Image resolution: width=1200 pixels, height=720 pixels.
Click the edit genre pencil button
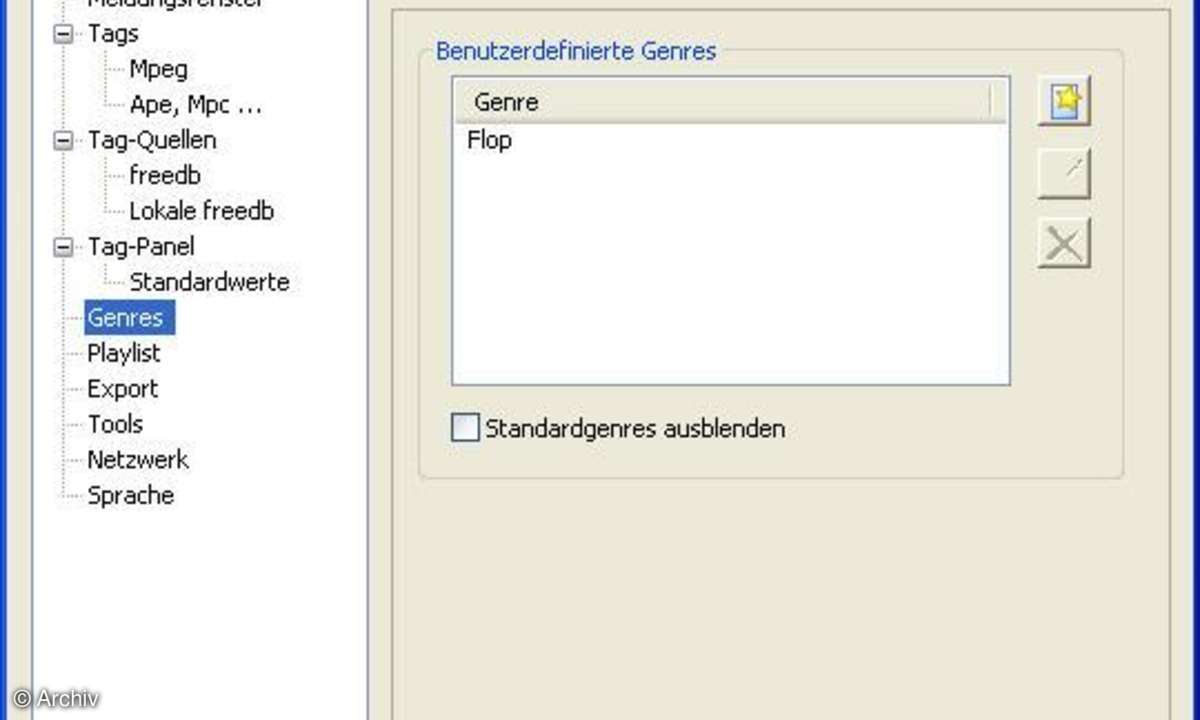(1064, 174)
